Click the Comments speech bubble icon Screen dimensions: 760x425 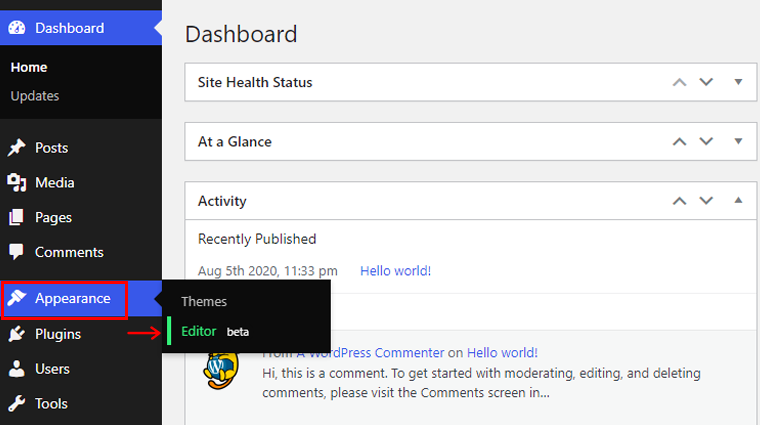click(17, 253)
